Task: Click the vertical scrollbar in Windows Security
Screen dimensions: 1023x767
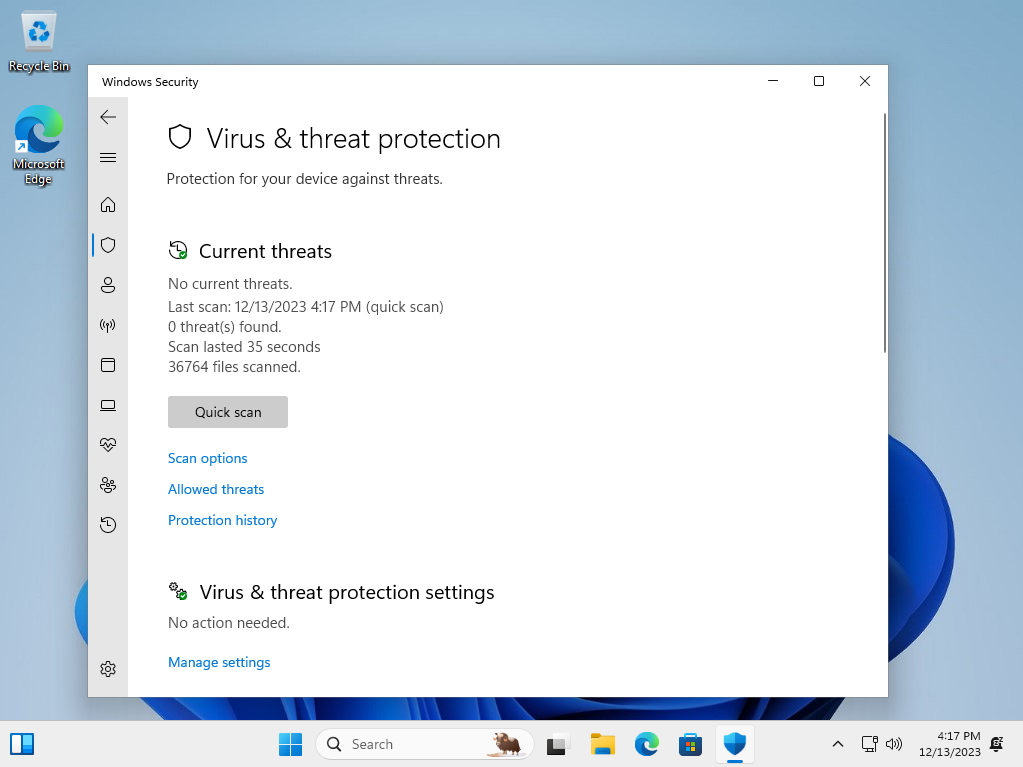Action: coord(885,233)
